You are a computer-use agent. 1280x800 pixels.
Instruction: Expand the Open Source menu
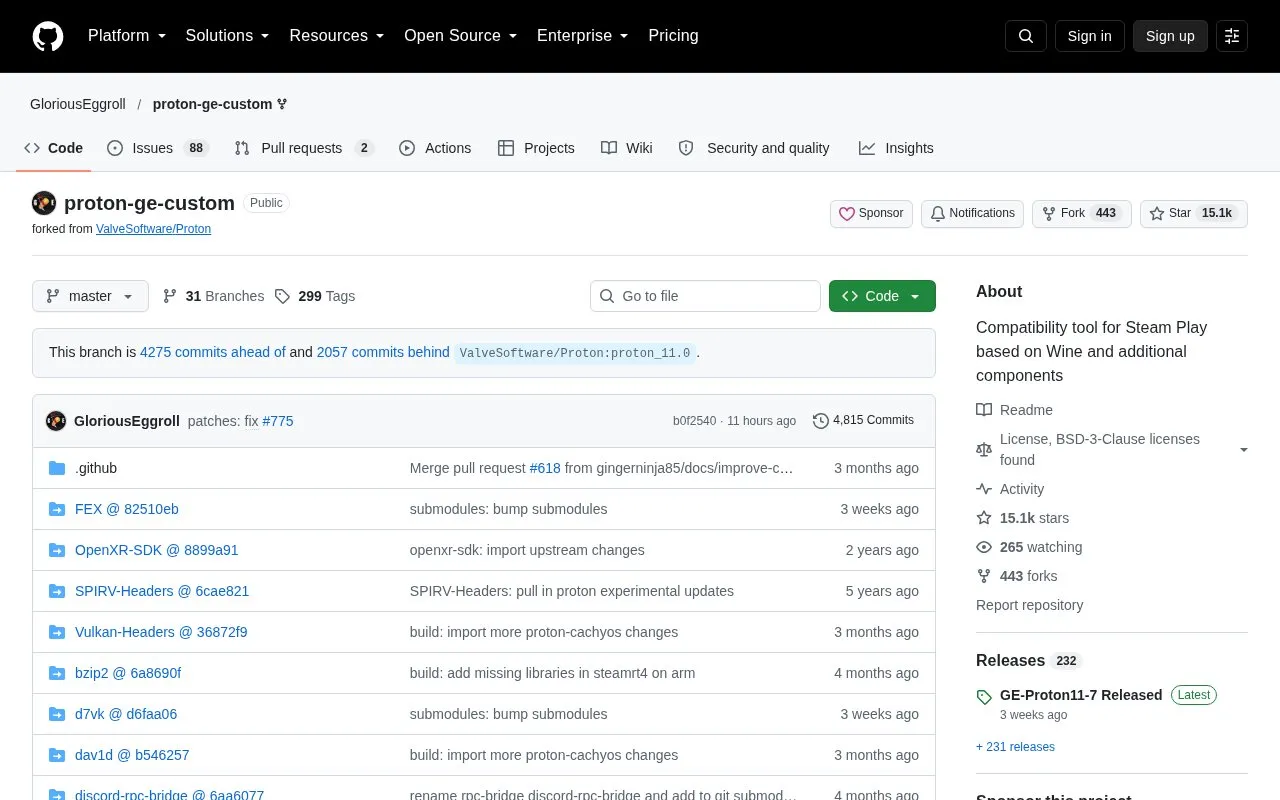click(x=461, y=35)
